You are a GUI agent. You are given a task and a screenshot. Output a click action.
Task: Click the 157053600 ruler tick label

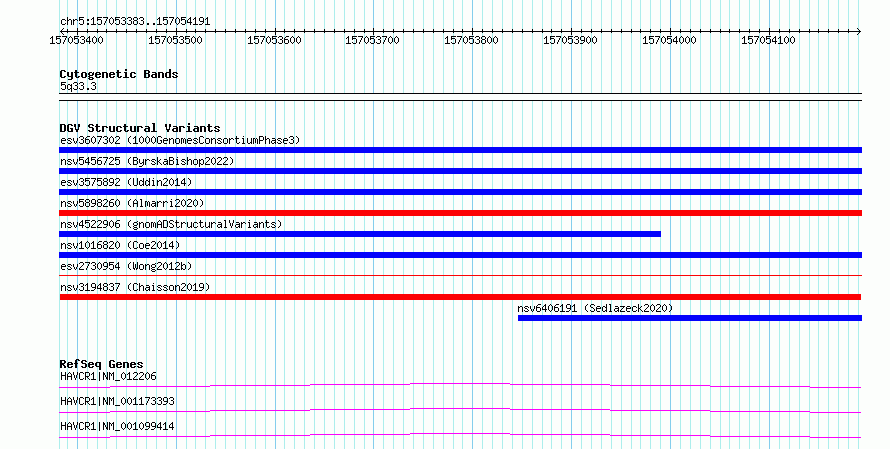point(274,40)
